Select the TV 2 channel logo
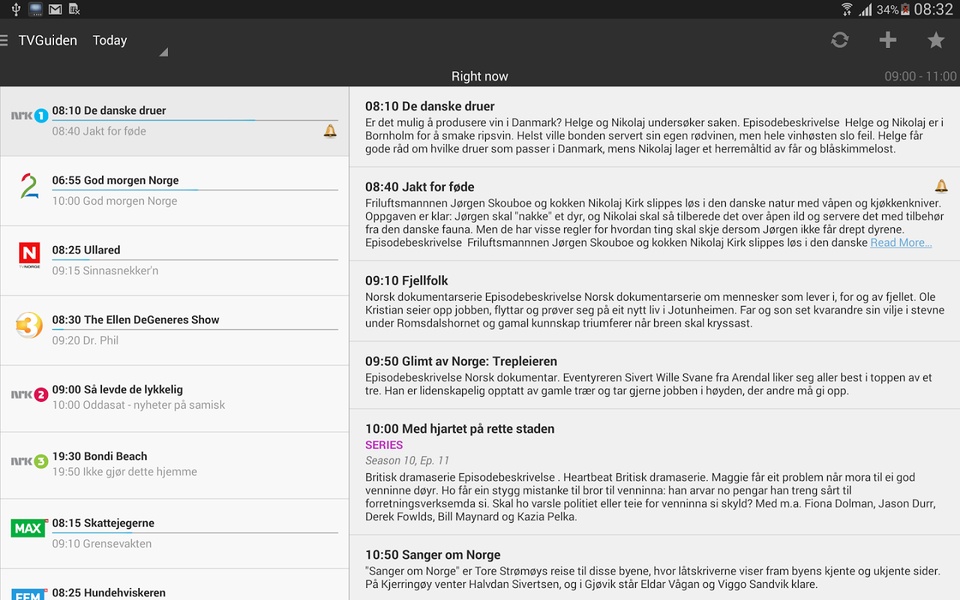The image size is (960, 600). [29, 186]
